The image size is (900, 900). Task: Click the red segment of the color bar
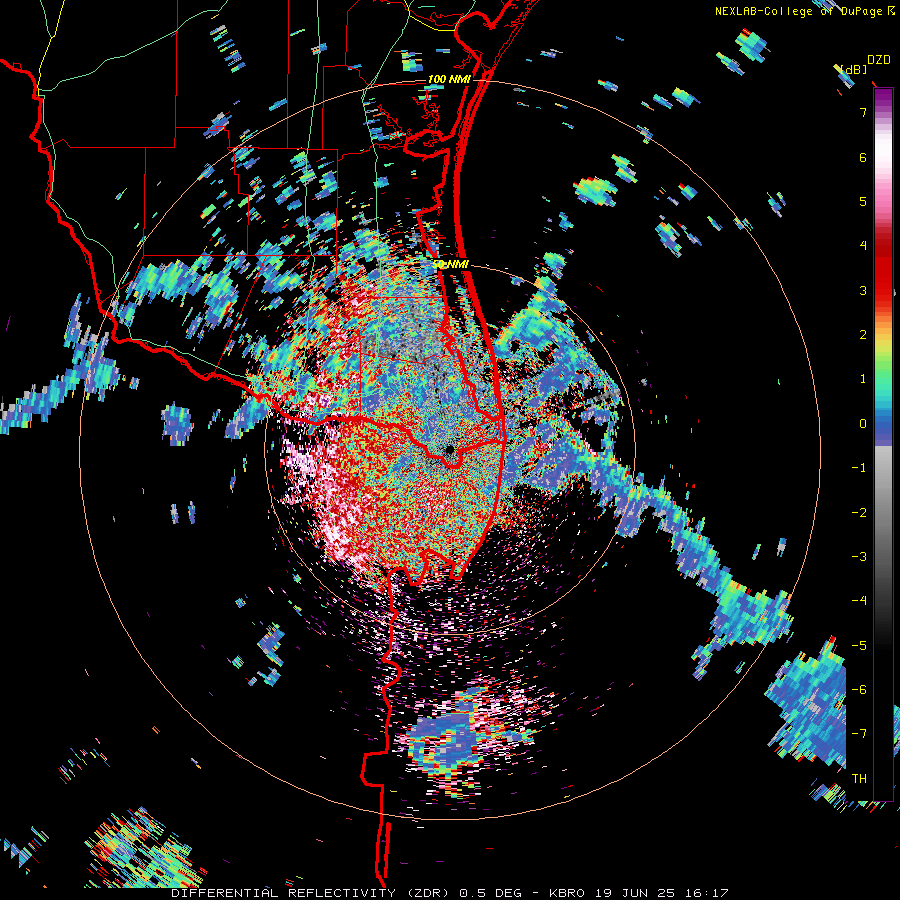pos(883,270)
